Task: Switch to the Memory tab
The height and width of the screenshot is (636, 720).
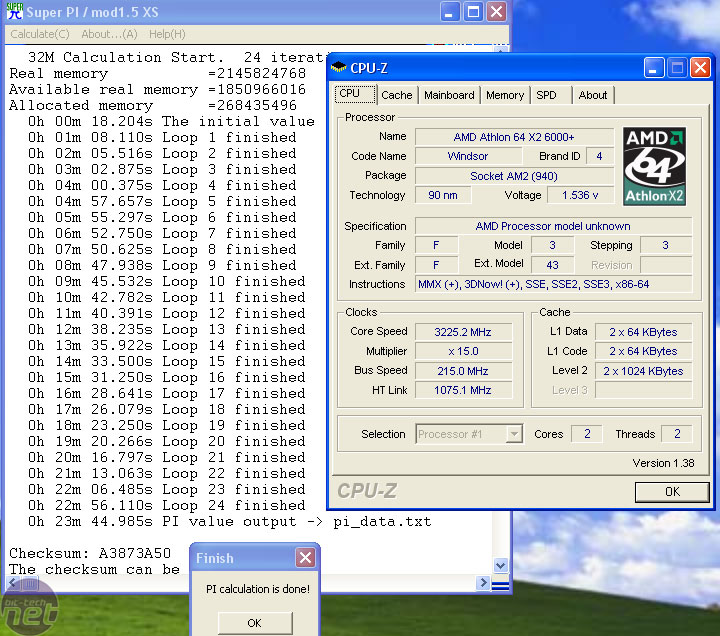Action: tap(505, 95)
